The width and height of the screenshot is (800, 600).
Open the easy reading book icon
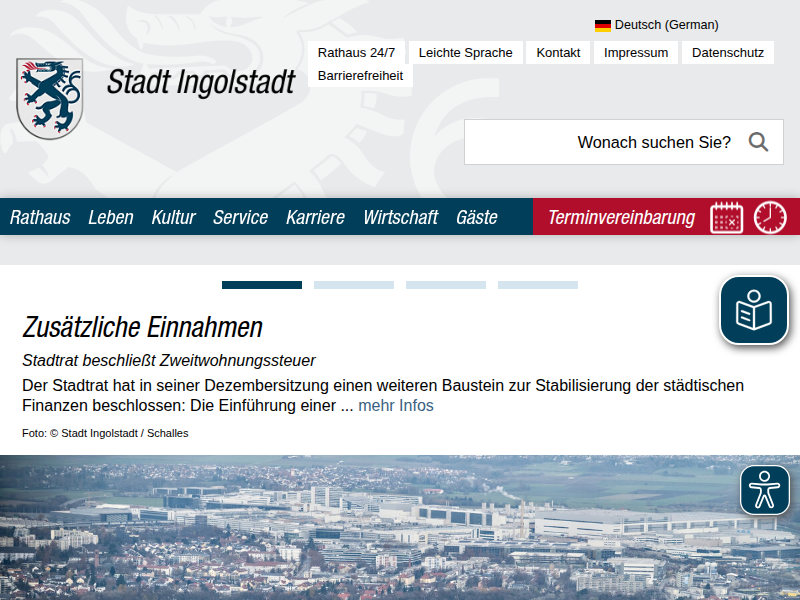point(754,310)
